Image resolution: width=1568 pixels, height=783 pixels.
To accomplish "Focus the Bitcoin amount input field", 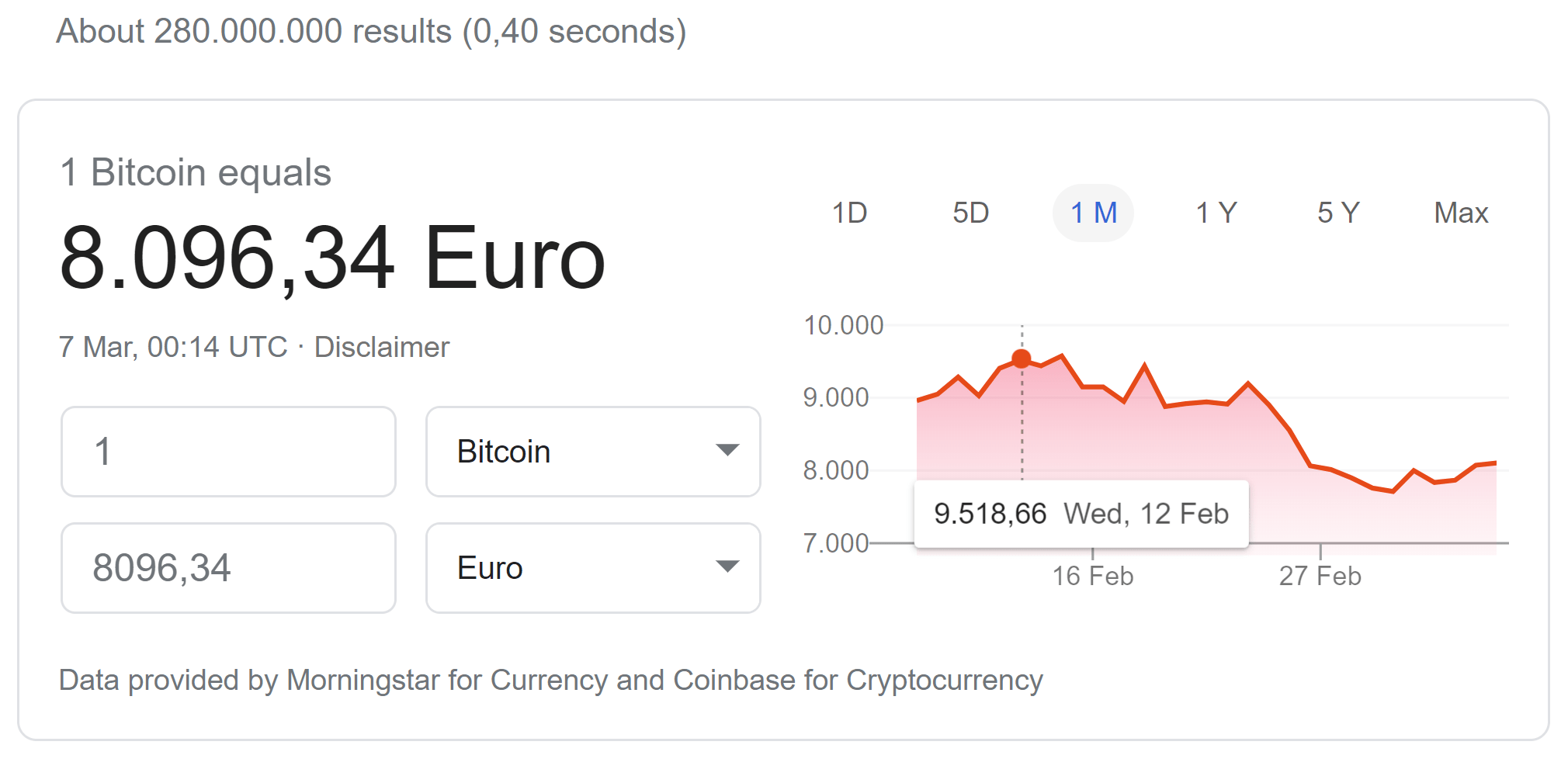I will [x=228, y=452].
